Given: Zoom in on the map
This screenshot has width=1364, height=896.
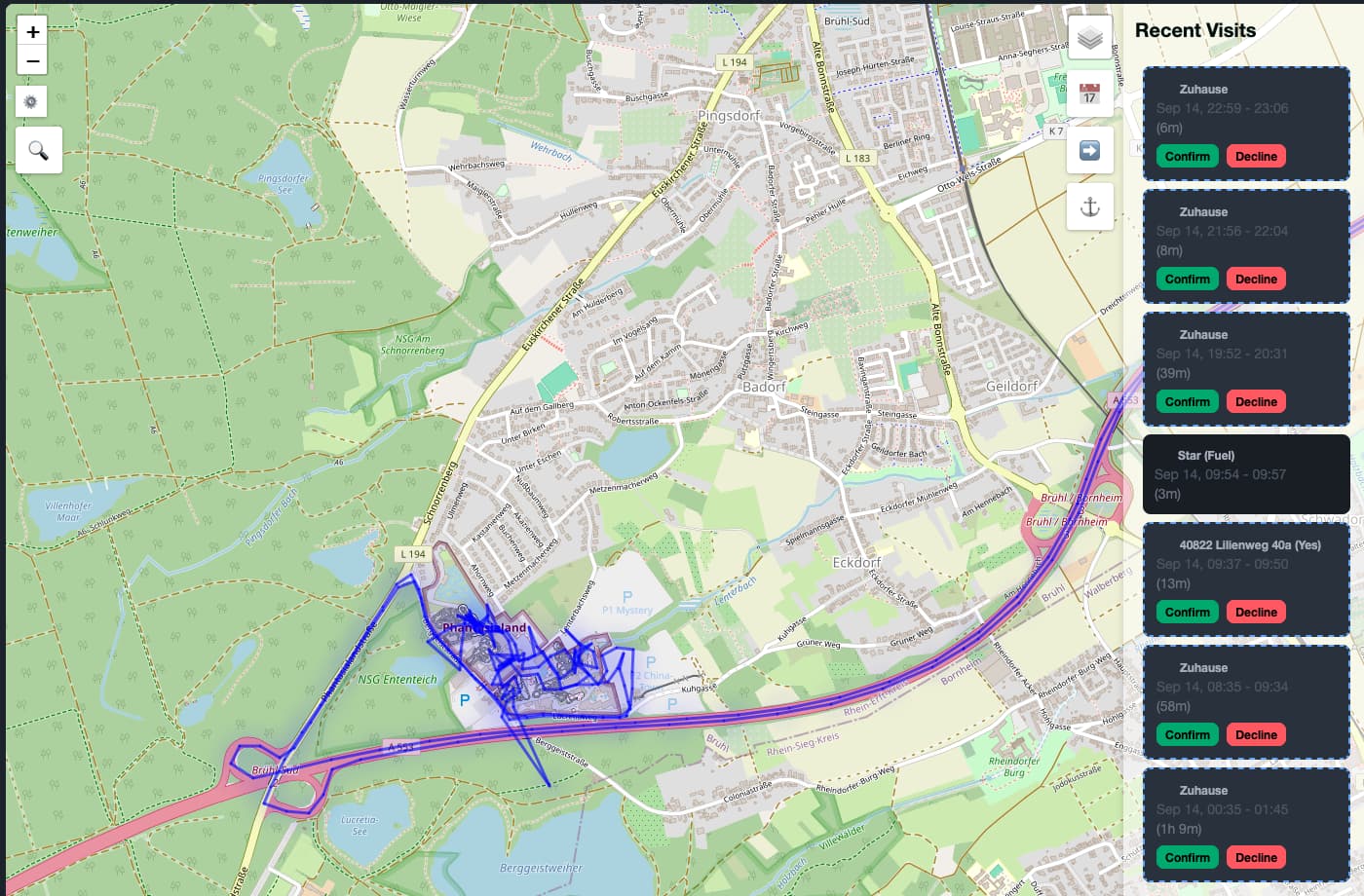Looking at the screenshot, I should [x=32, y=31].
